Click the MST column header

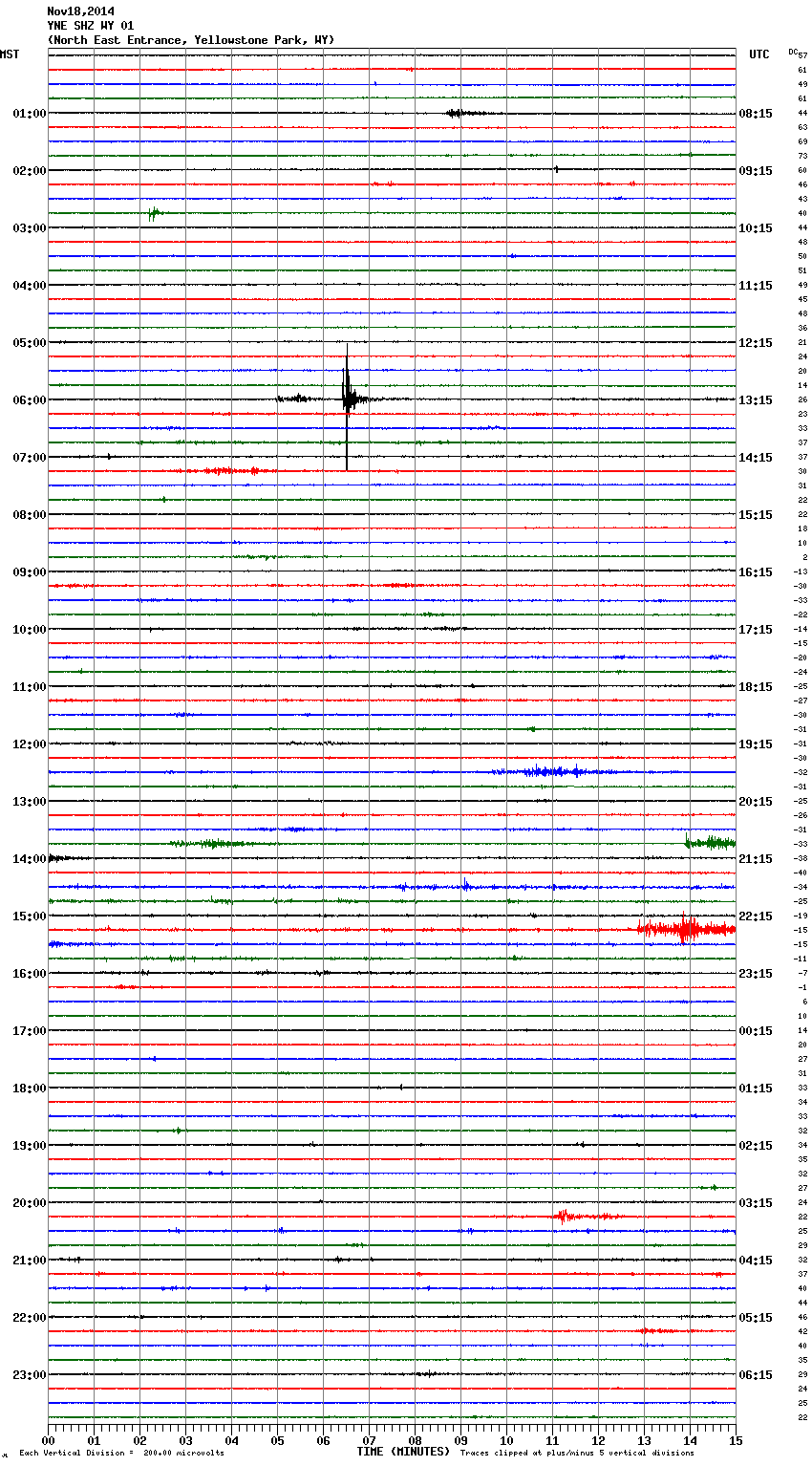10,54
